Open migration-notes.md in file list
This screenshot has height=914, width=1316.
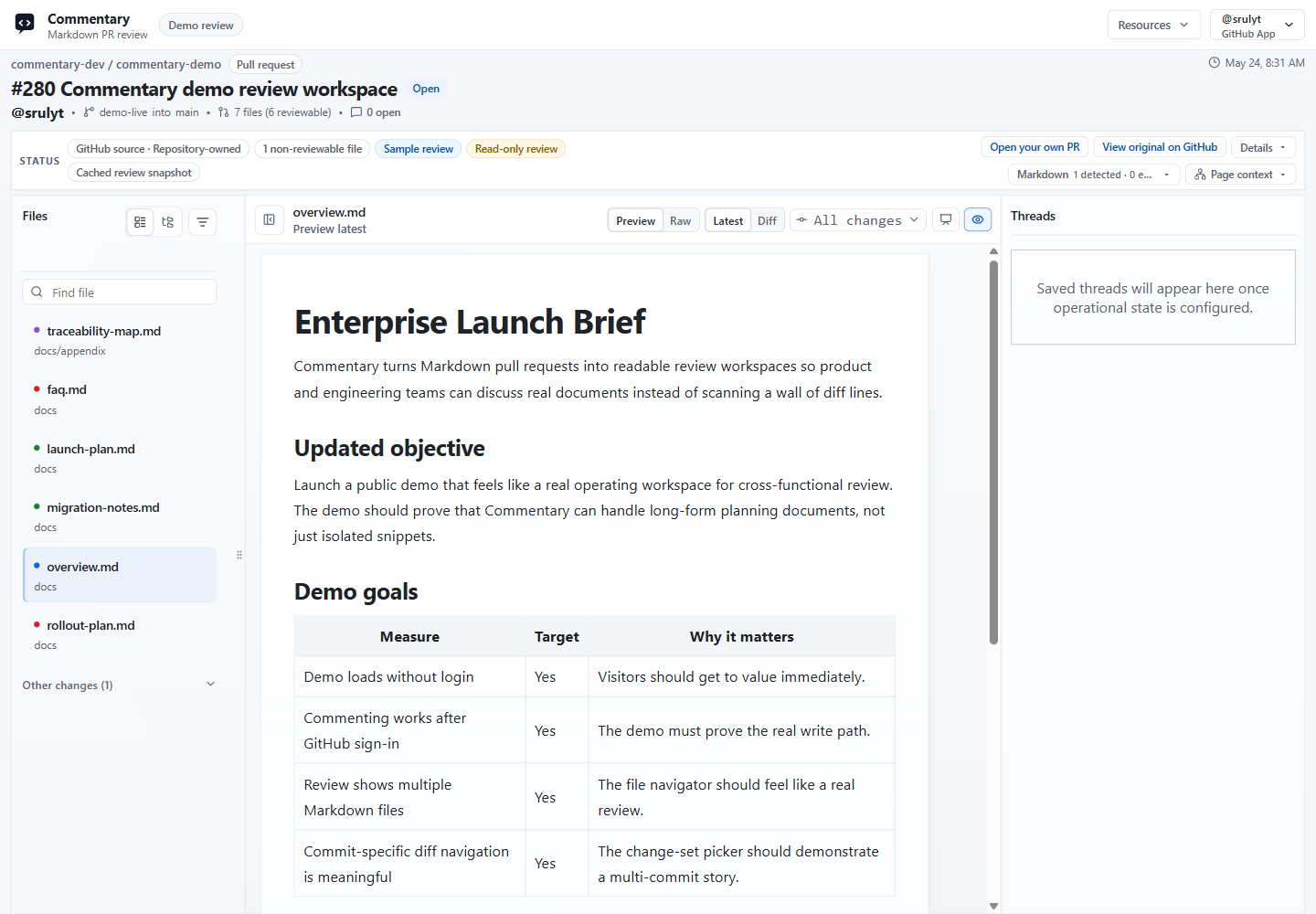[120, 516]
